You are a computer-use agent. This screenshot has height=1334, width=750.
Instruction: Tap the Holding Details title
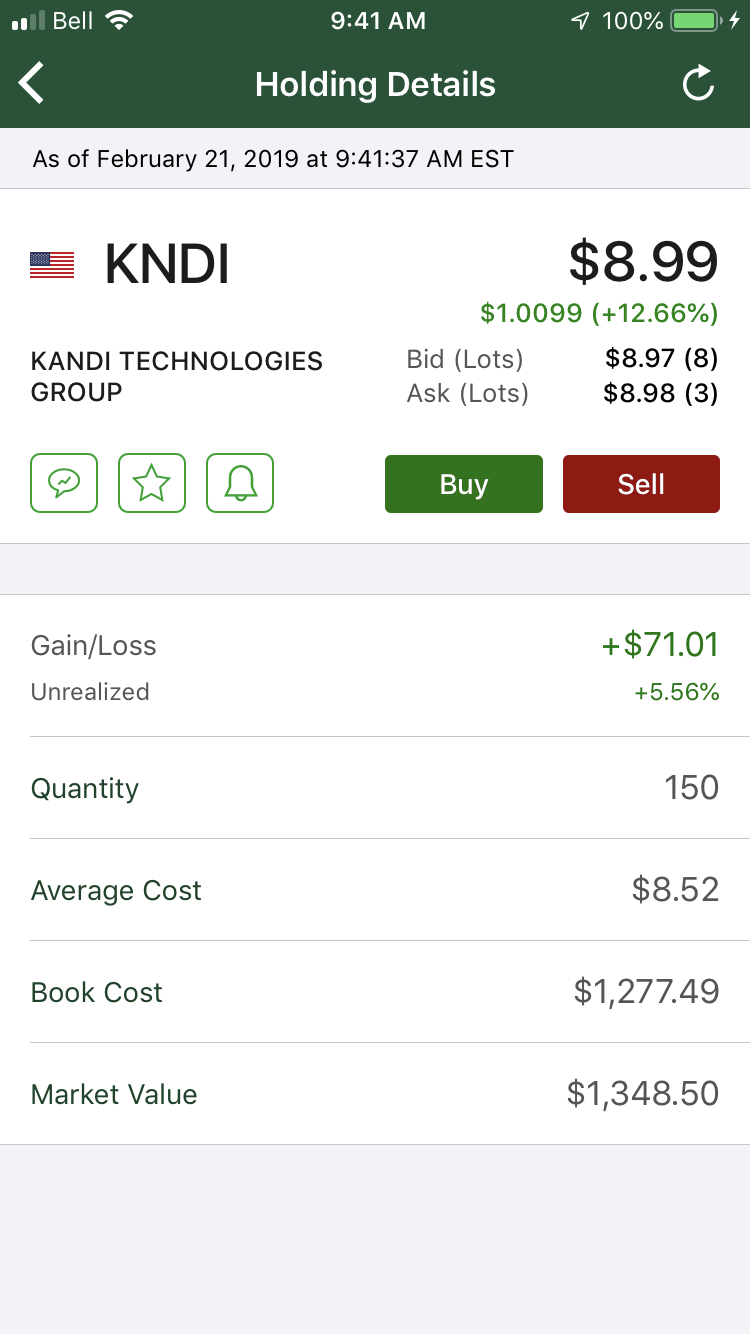tap(375, 84)
